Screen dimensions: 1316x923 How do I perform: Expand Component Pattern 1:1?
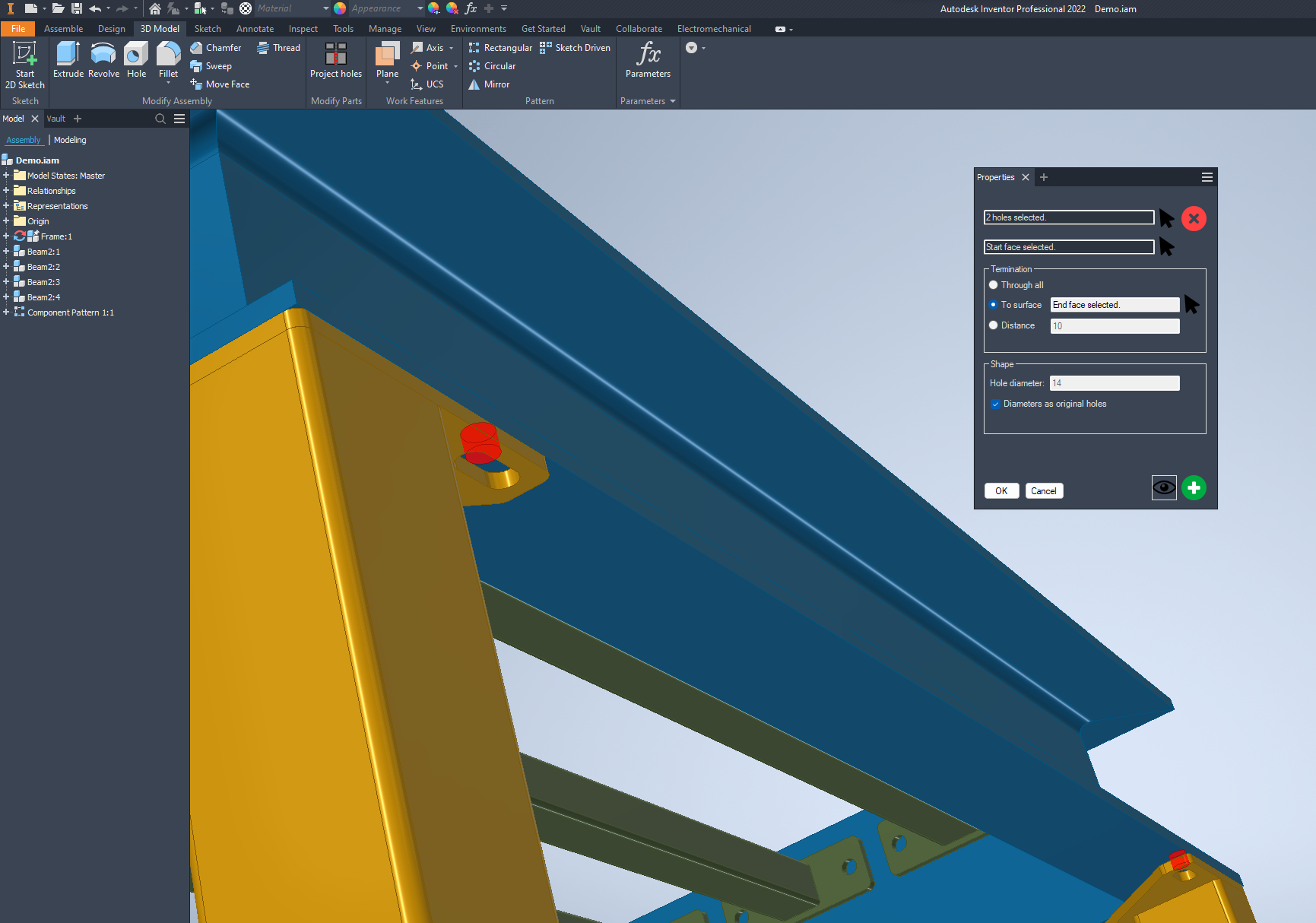coord(6,312)
